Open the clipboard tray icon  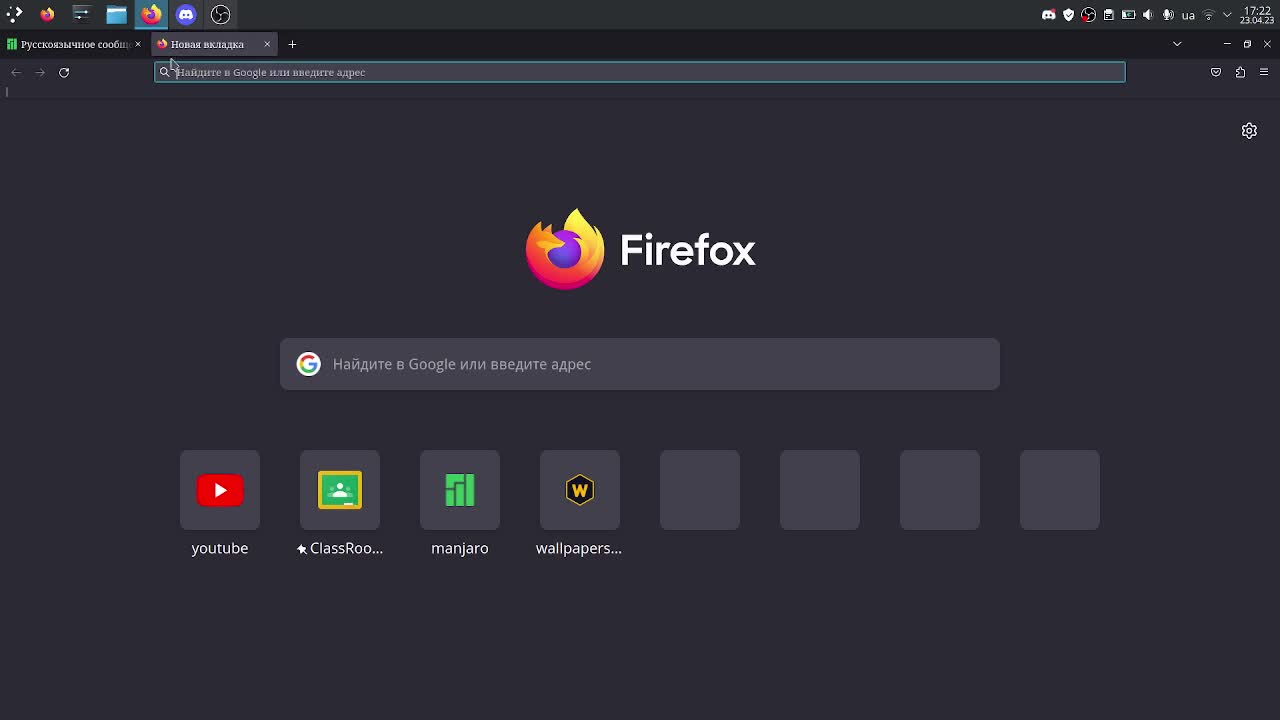(1108, 15)
